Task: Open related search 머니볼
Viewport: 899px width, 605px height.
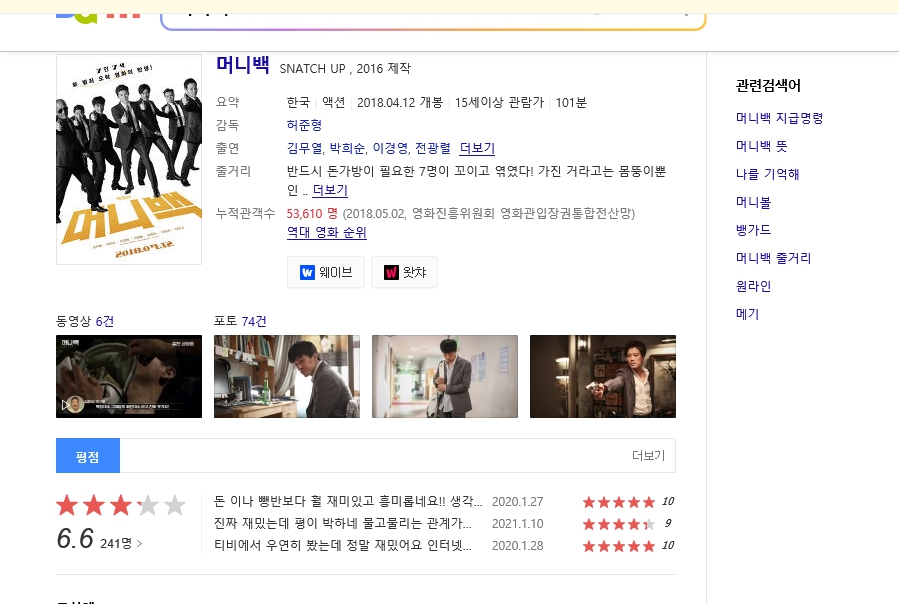Action: pyautogui.click(x=753, y=202)
